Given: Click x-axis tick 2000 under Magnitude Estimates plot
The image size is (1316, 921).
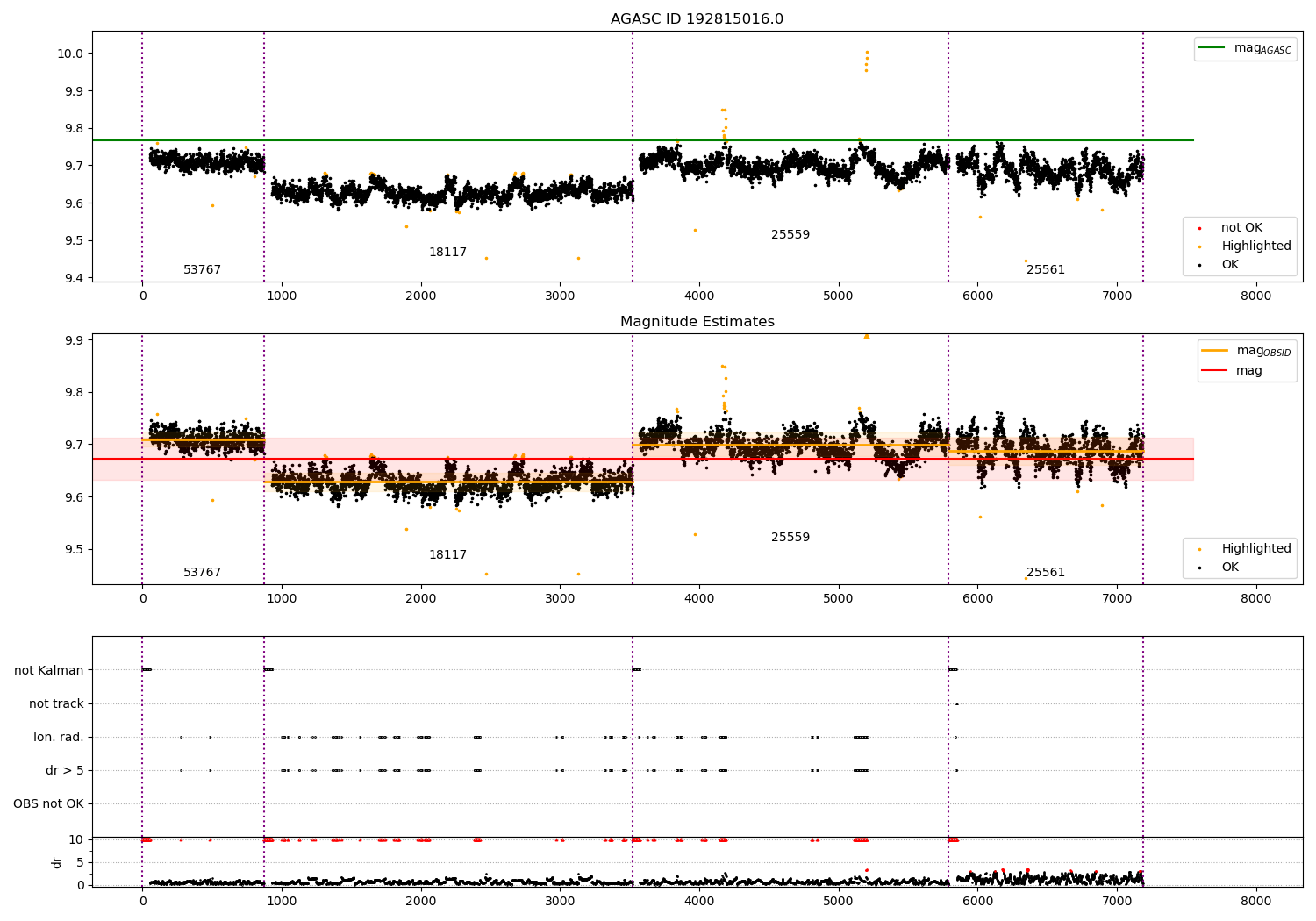Looking at the screenshot, I should point(421,599).
